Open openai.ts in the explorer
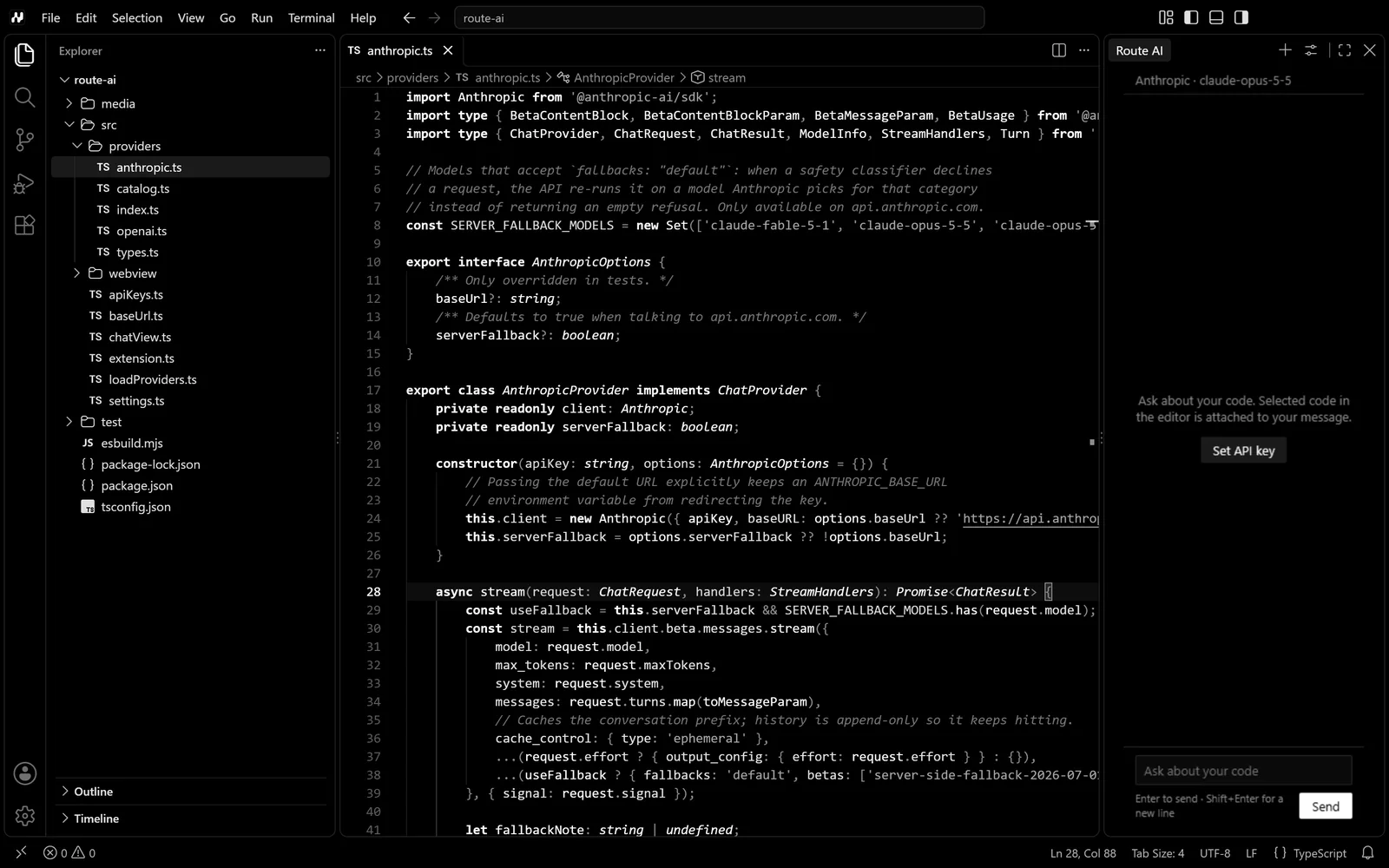The height and width of the screenshot is (868, 1389). click(142, 231)
